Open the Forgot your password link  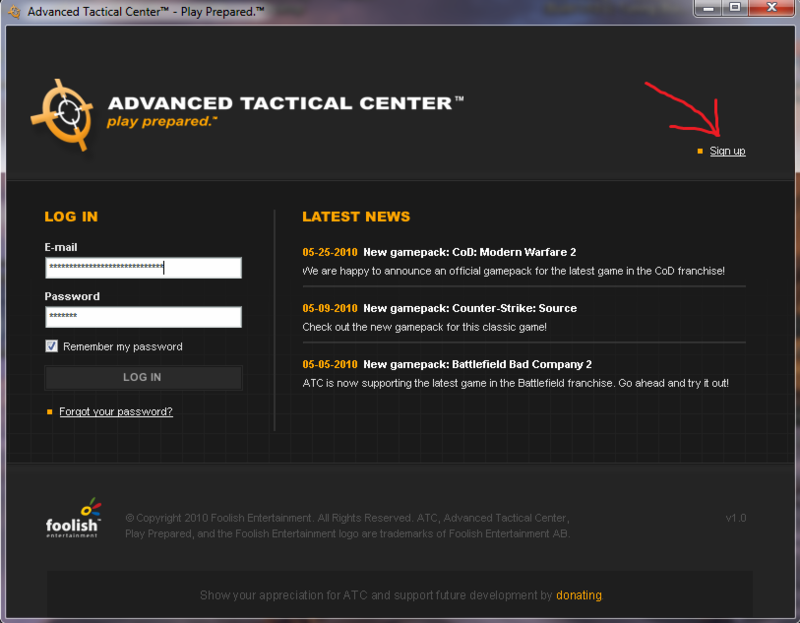[x=116, y=412]
